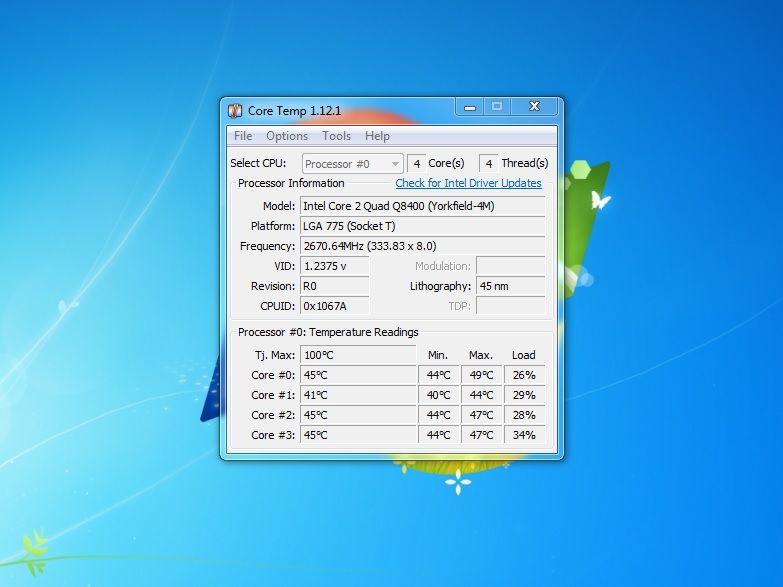The height and width of the screenshot is (587, 783).
Task: Open the Options menu
Action: 287,136
